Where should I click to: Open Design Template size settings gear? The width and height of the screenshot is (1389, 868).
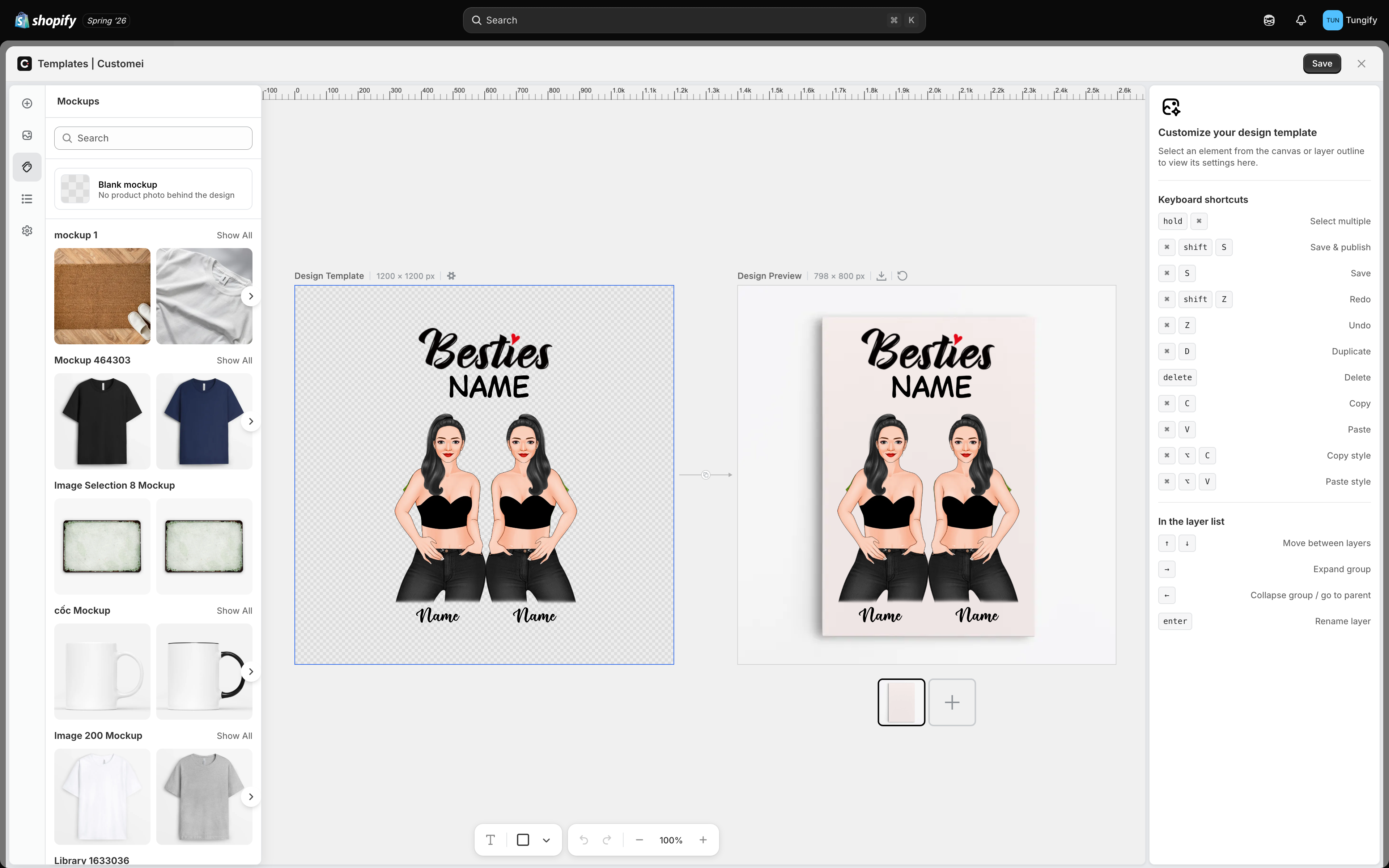[451, 276]
